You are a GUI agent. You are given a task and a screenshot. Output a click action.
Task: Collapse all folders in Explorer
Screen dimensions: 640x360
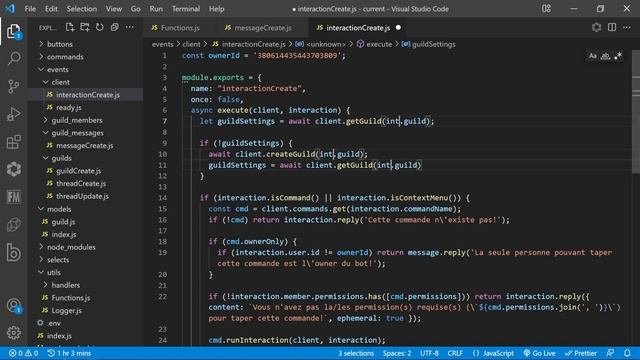[x=115, y=27]
